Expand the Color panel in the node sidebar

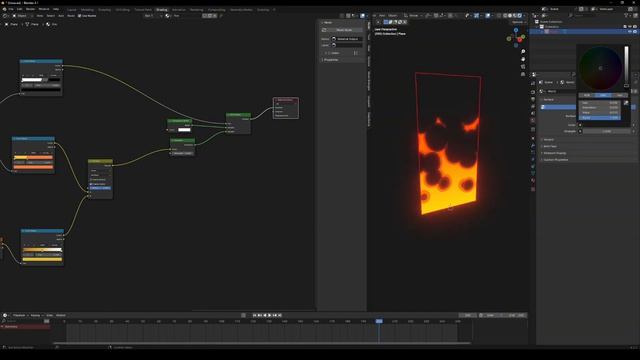[335, 53]
